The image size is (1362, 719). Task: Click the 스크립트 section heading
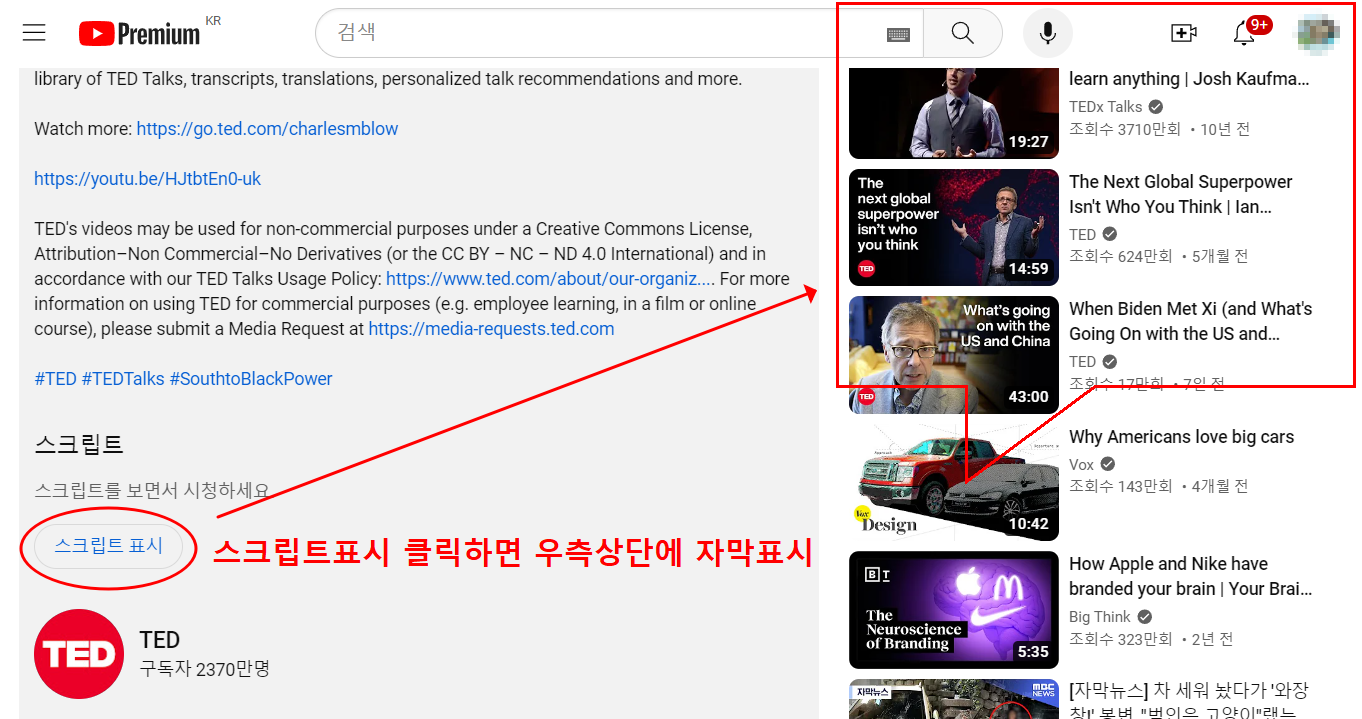[78, 444]
